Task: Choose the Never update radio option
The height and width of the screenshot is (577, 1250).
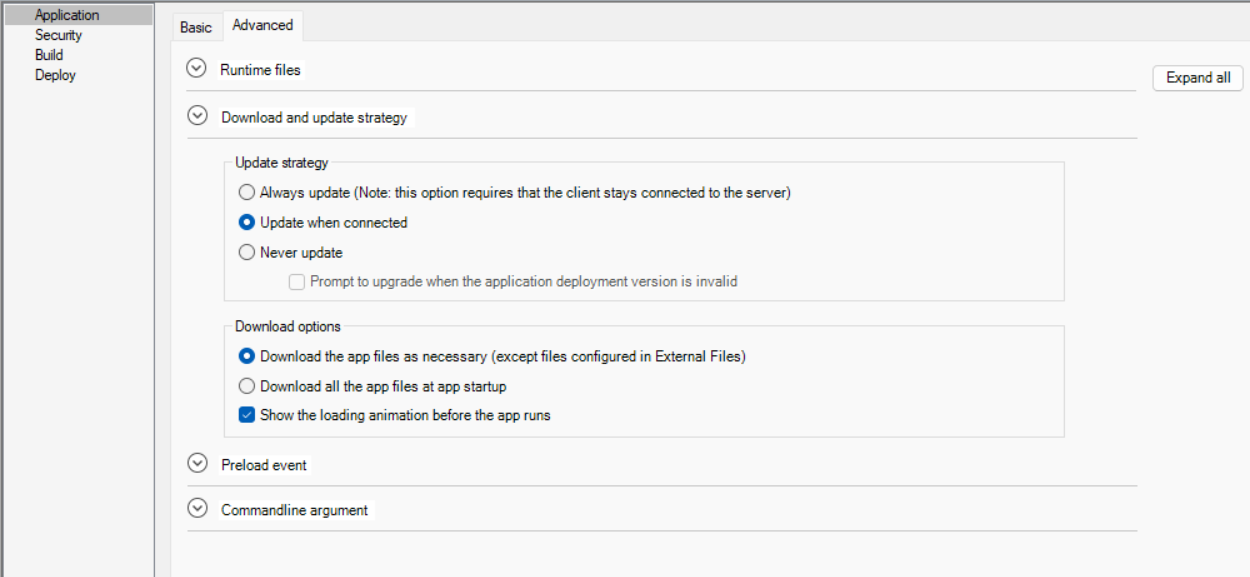Action: pyautogui.click(x=247, y=252)
